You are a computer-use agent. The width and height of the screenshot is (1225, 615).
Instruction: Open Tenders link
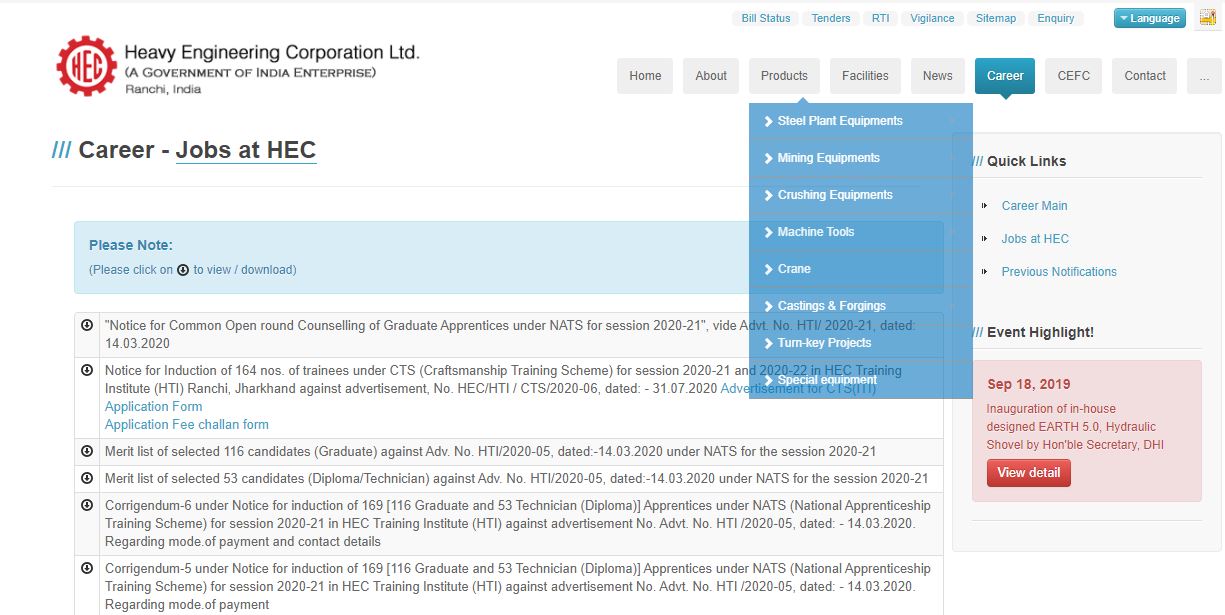click(831, 18)
